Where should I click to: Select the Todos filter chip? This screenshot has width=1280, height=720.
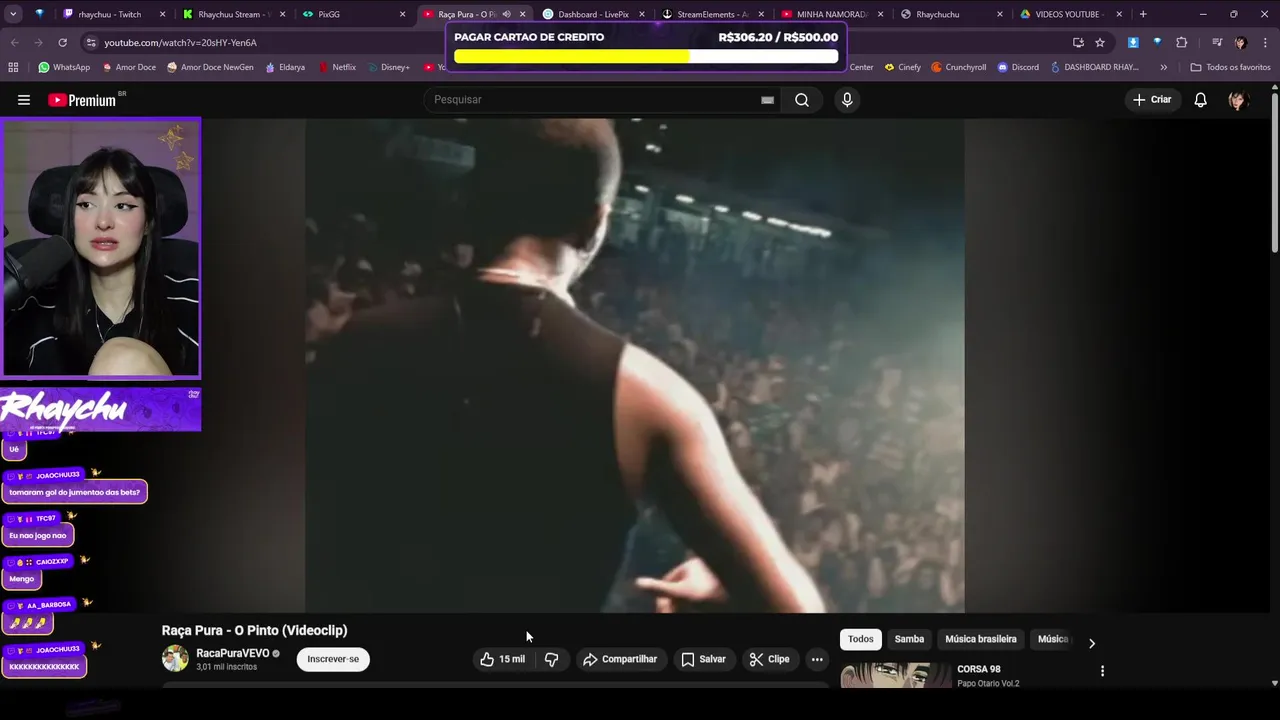tap(861, 639)
